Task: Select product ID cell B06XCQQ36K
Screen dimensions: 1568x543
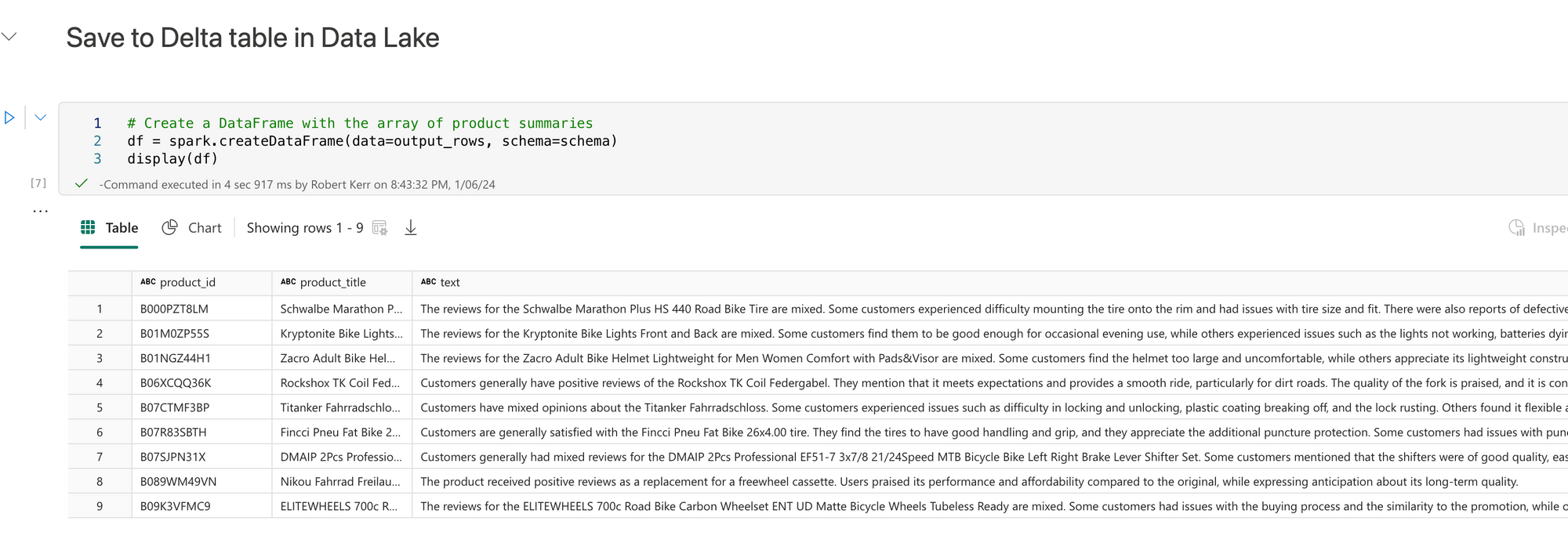Action: click(x=176, y=383)
